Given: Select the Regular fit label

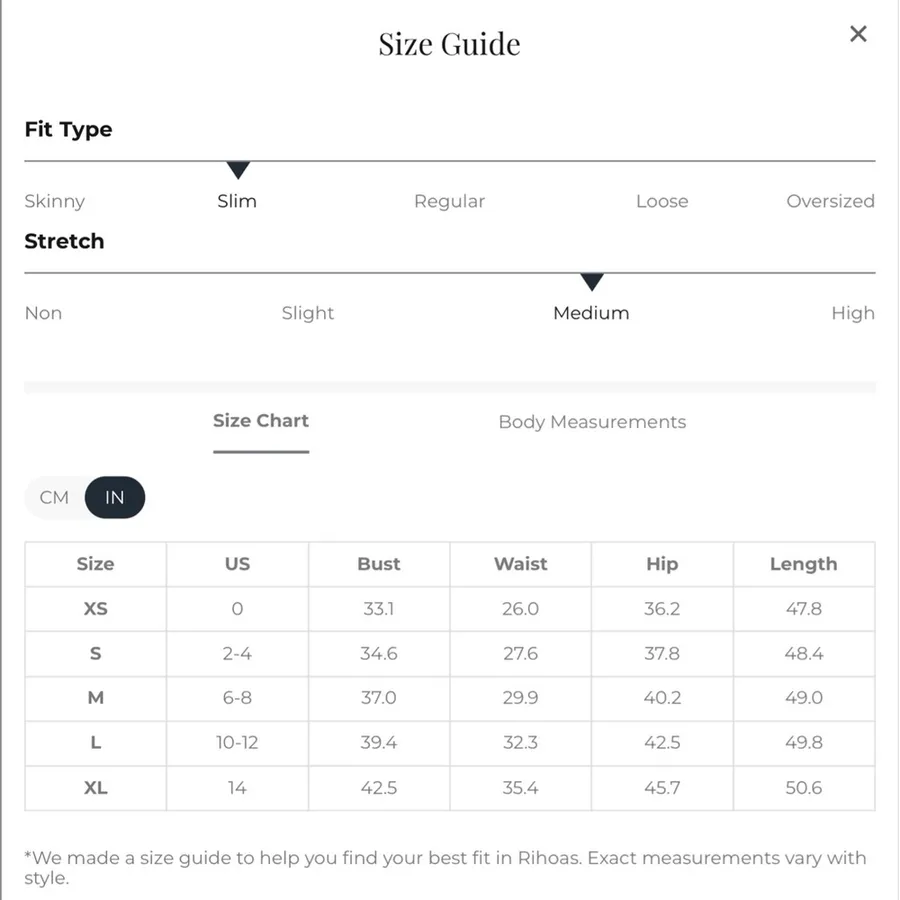Looking at the screenshot, I should pyautogui.click(x=449, y=201).
